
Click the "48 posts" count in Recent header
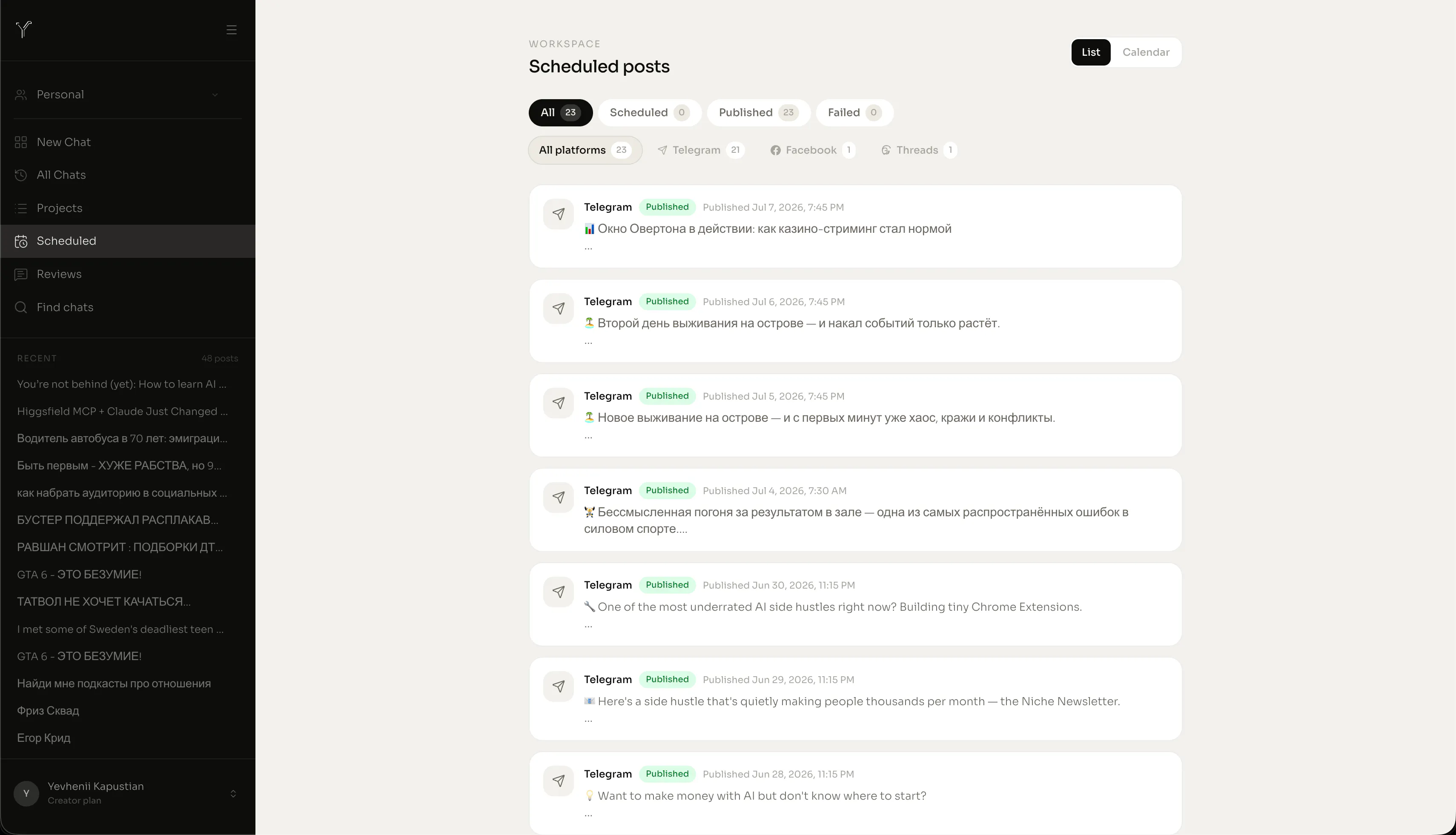220,358
